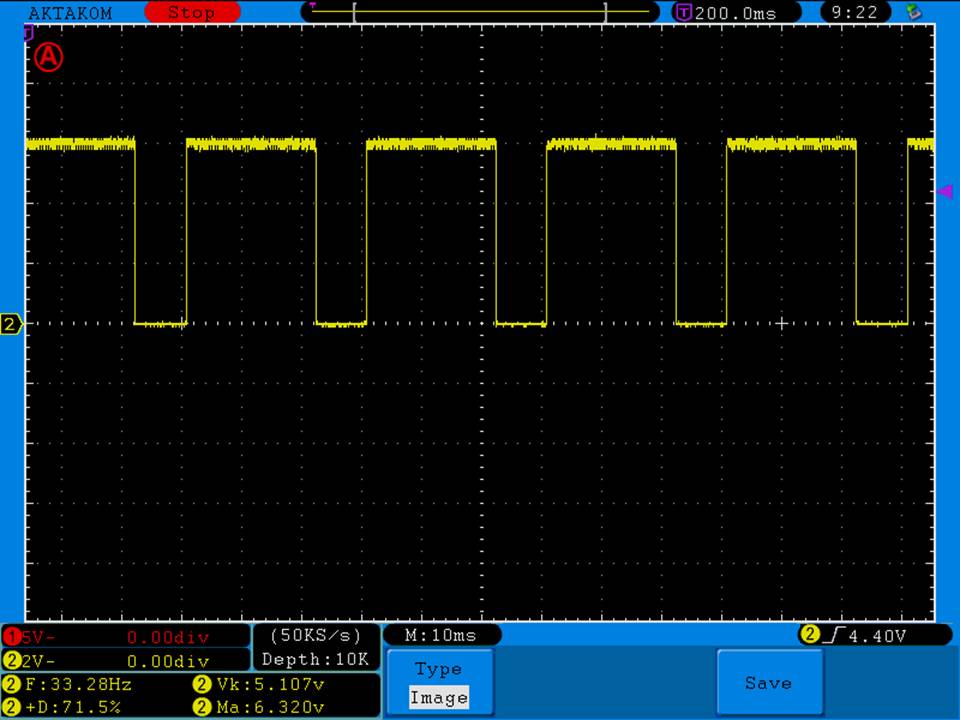
Task: Click the purple trigger position marker at top-left
Action: (x=27, y=32)
